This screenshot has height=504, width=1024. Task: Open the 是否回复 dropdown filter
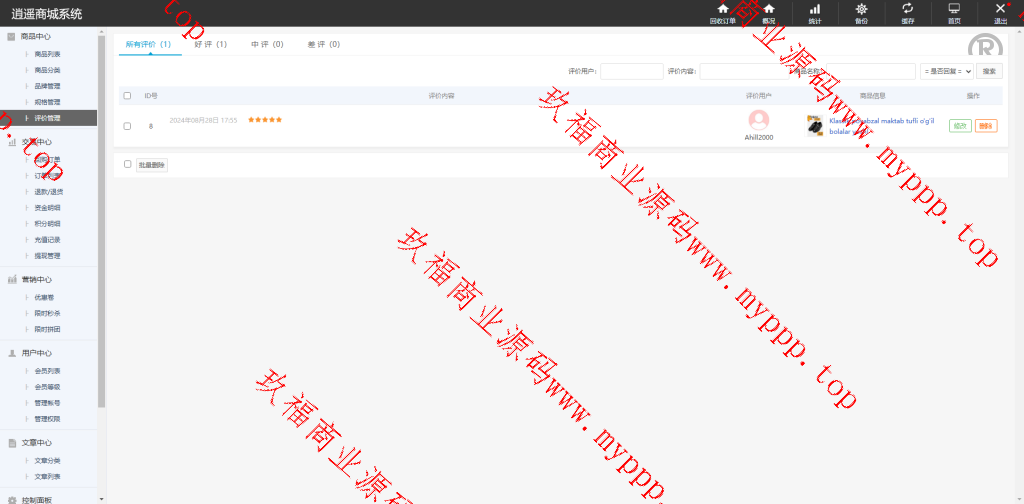point(946,71)
